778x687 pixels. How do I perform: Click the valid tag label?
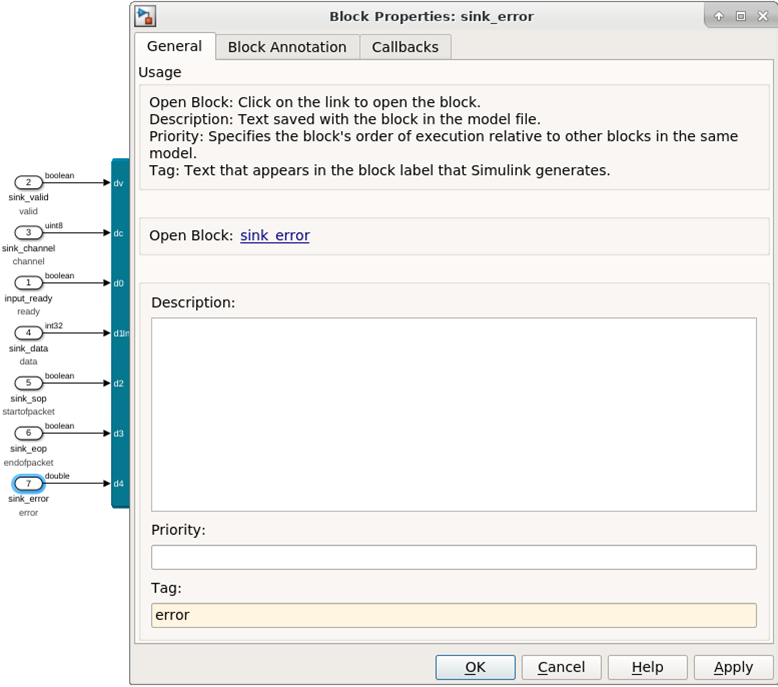(x=28, y=211)
